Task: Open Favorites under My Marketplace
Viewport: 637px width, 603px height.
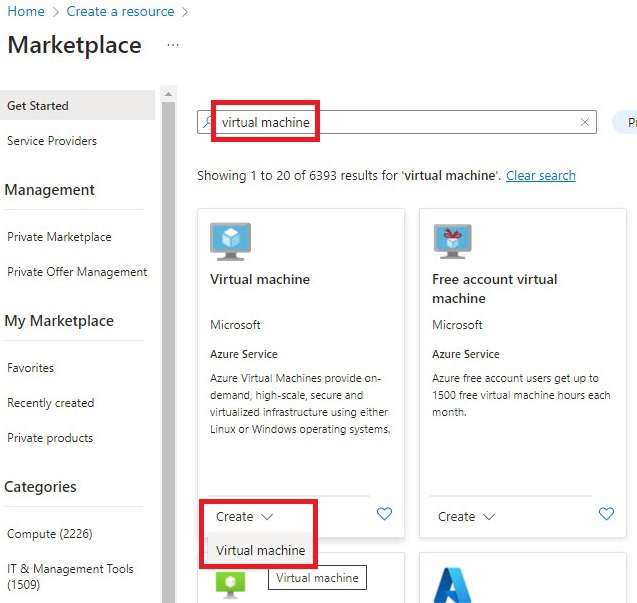Action: point(30,368)
